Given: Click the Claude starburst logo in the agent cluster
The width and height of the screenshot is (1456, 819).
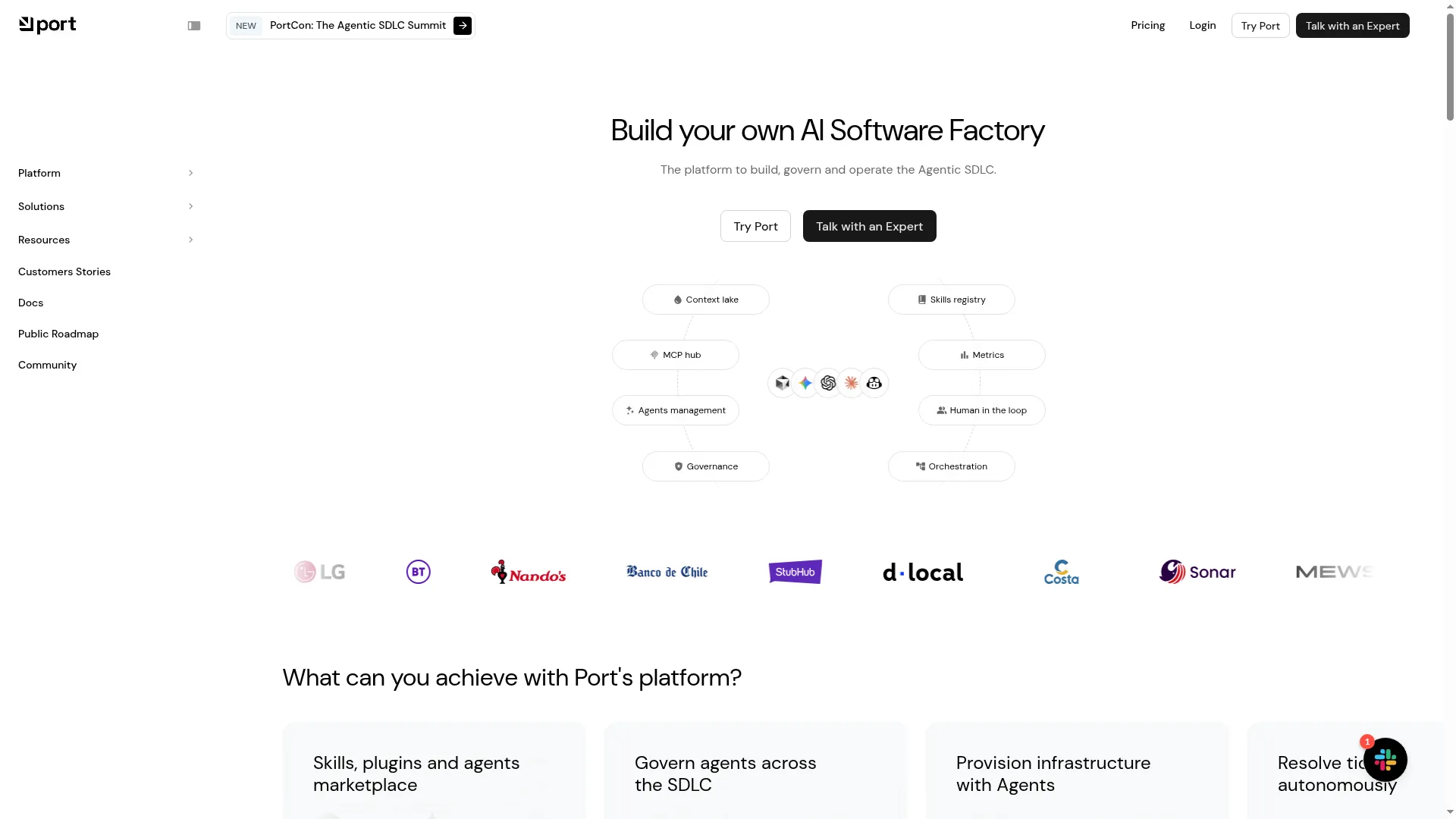Looking at the screenshot, I should click(x=852, y=384).
